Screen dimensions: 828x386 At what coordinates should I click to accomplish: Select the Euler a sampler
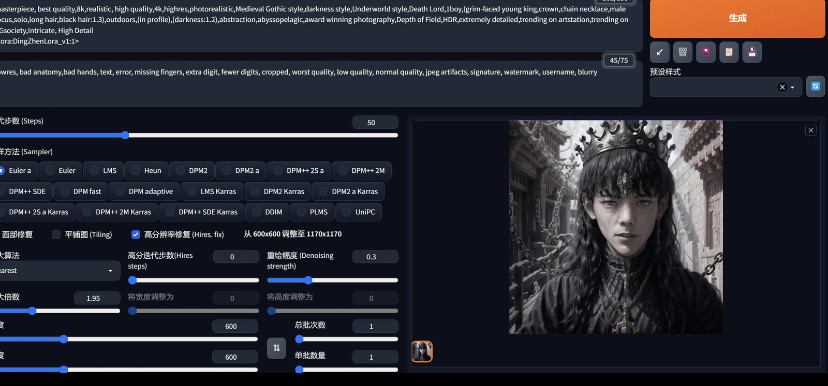(19, 171)
